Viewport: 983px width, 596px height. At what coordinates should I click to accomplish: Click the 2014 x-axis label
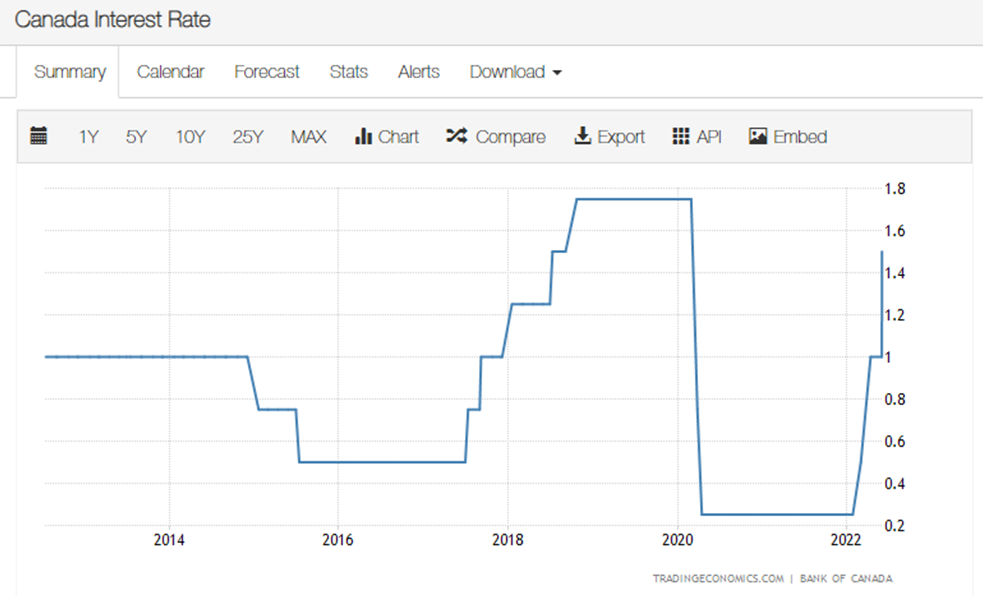pos(169,540)
